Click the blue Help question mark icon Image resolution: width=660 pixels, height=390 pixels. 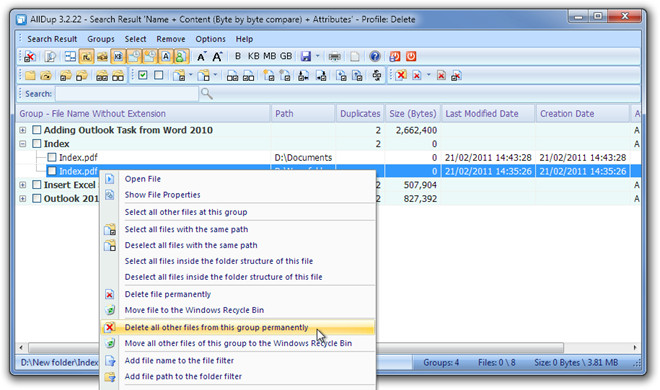tap(375, 56)
